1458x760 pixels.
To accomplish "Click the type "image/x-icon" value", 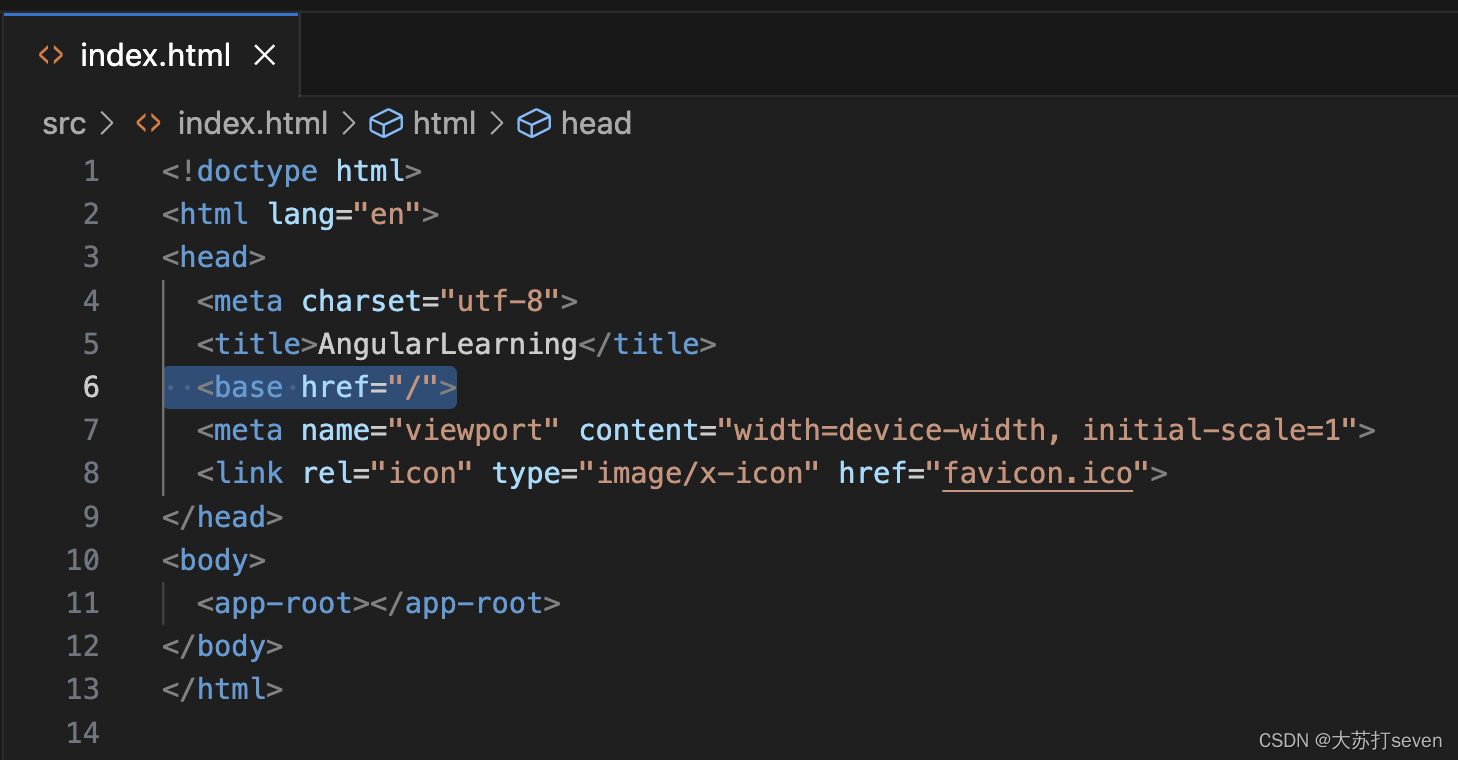I will pos(700,473).
